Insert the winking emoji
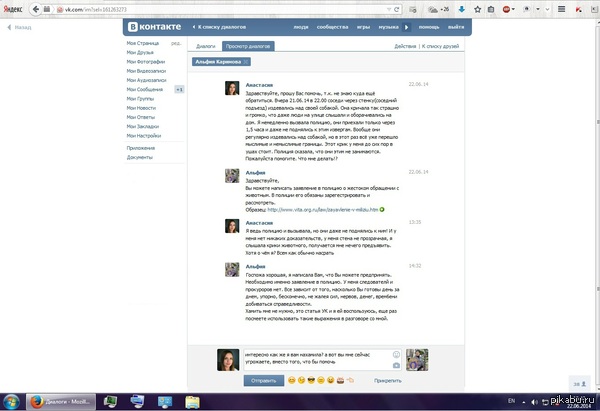The width and height of the screenshot is (600, 411). [302, 380]
